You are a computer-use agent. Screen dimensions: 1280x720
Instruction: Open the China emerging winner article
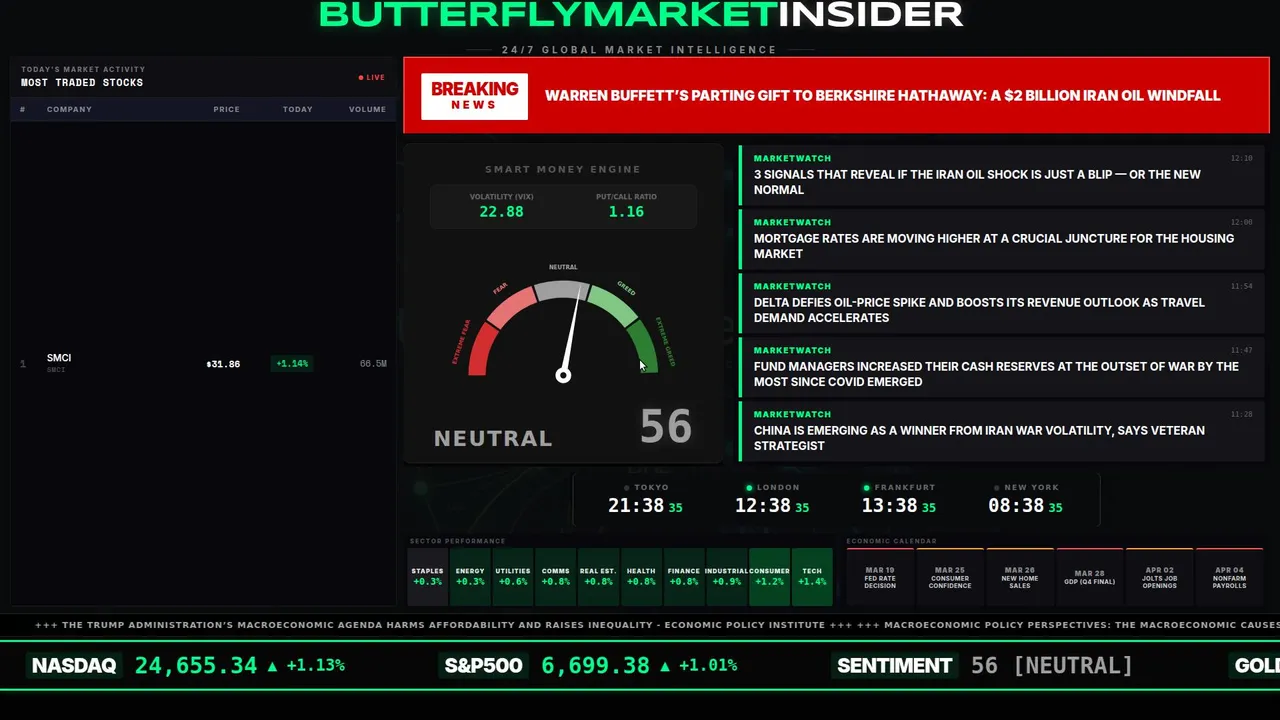coord(1002,431)
